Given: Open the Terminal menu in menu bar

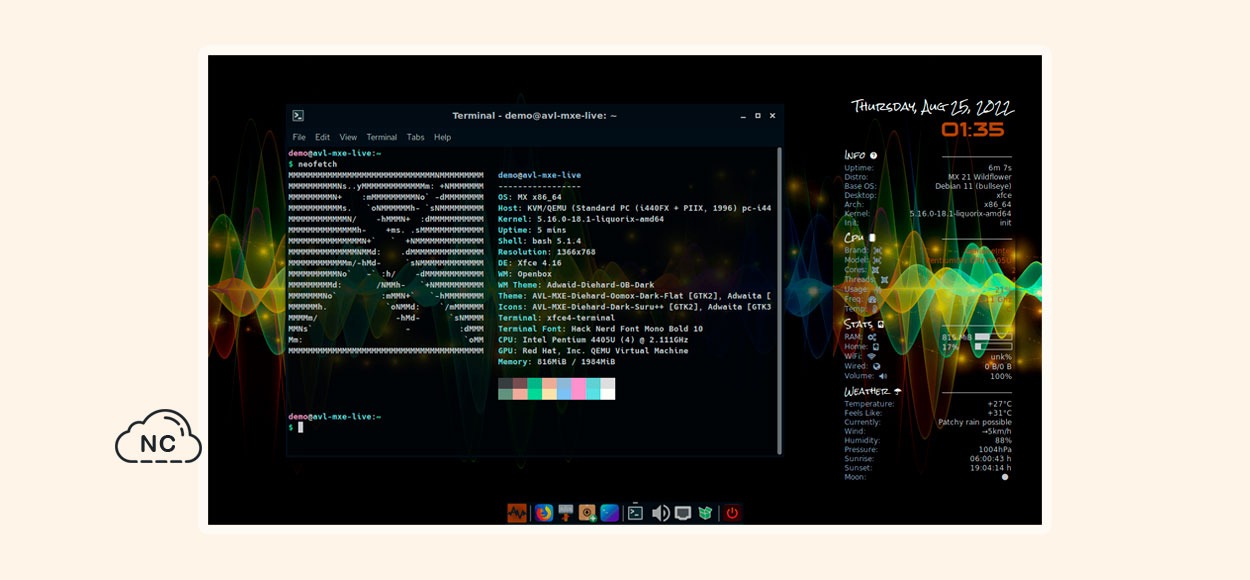Looking at the screenshot, I should 381,137.
